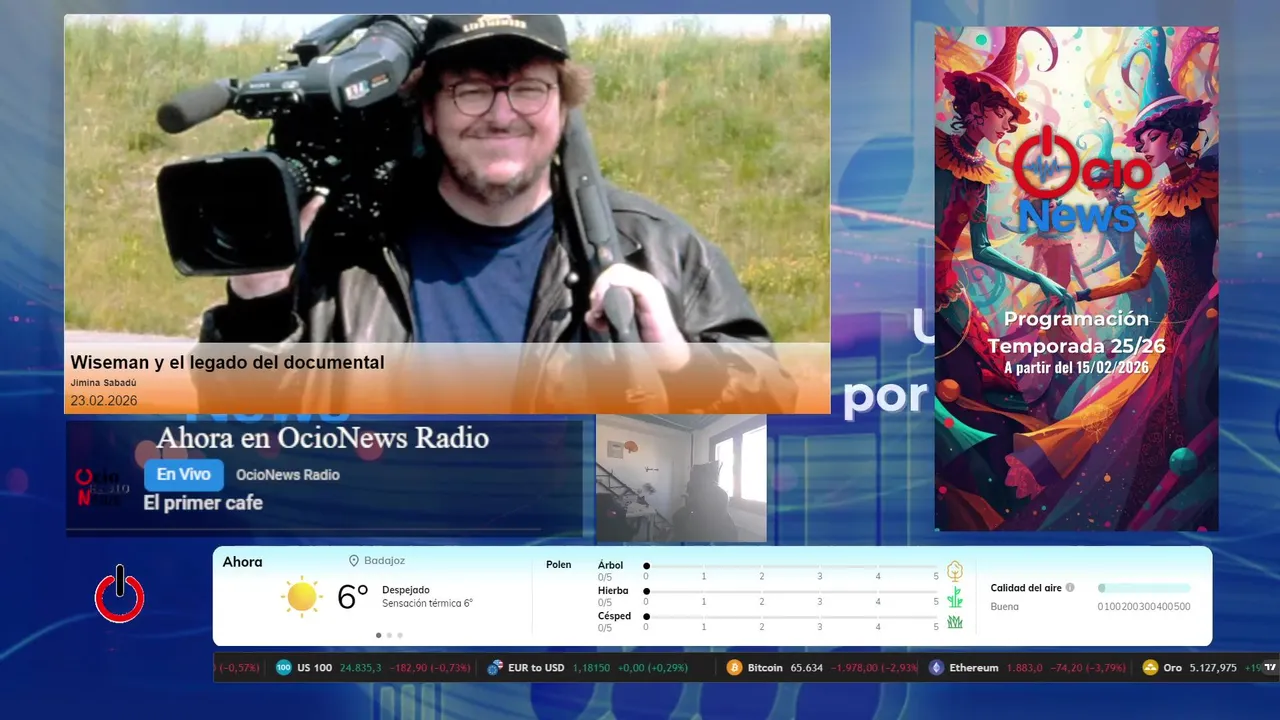
Task: Click the US 100 ticker icon
Action: 284,667
